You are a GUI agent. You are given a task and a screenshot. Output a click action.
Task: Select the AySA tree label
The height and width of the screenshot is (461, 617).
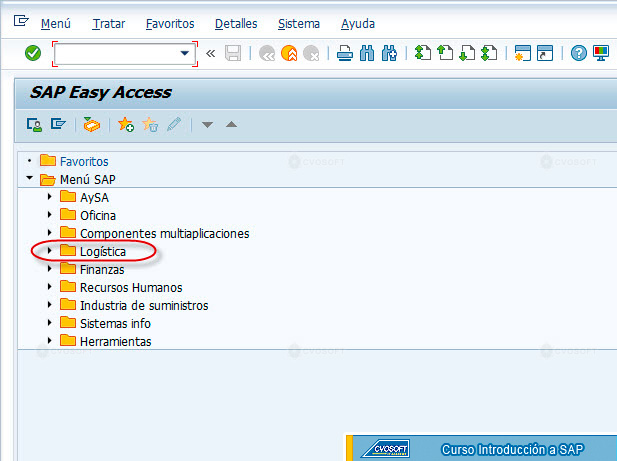(94, 197)
